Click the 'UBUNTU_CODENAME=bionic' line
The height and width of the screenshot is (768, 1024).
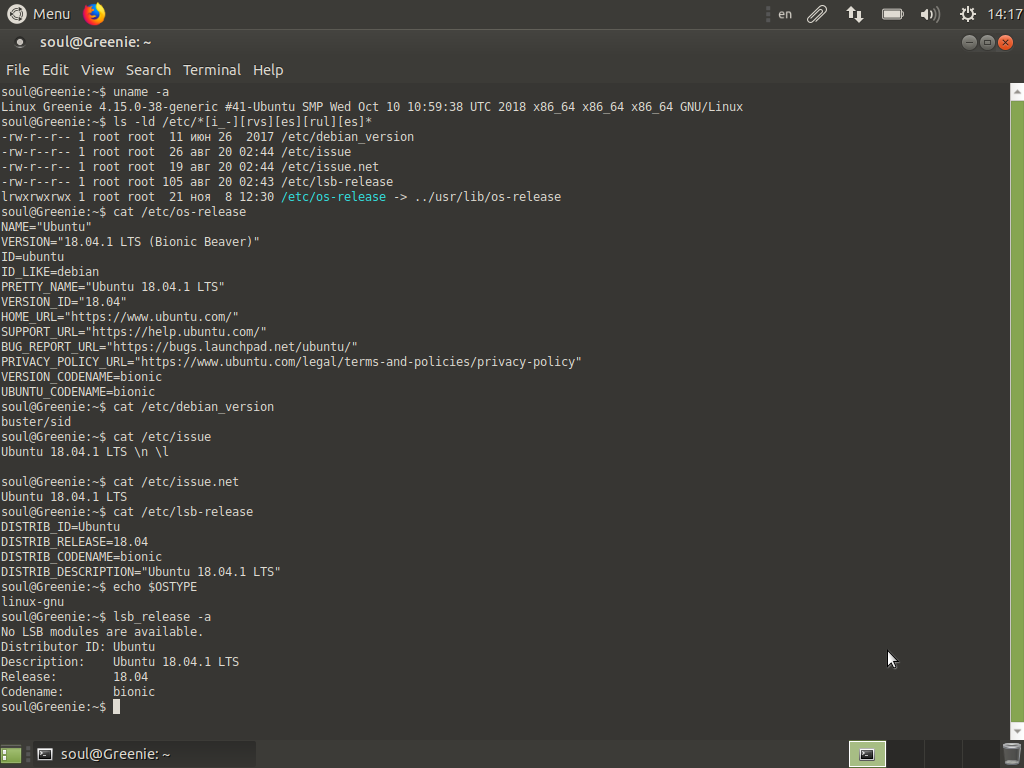tap(78, 392)
